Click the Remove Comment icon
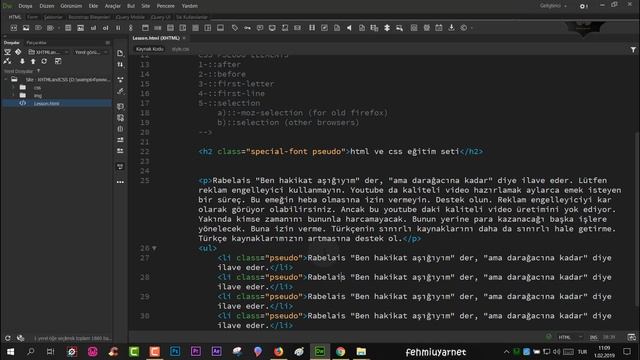 pos(120,118)
